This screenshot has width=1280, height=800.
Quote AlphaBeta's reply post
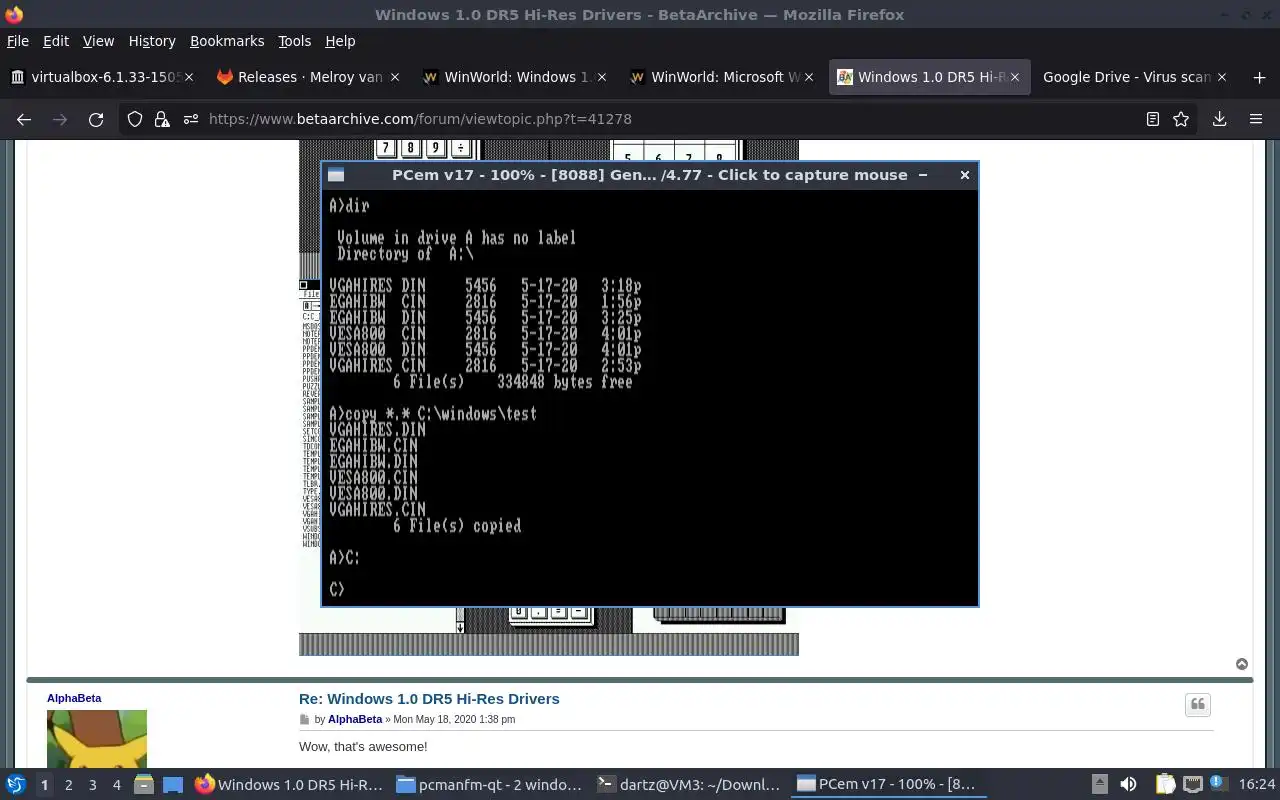pos(1198,705)
